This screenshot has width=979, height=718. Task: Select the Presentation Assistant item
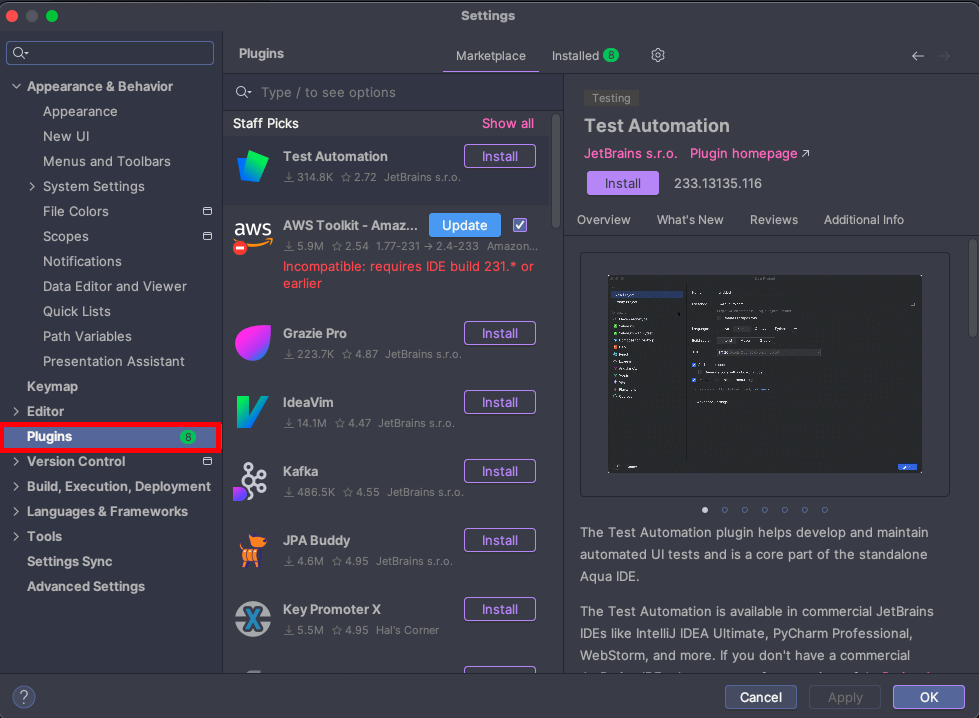pyautogui.click(x=114, y=361)
